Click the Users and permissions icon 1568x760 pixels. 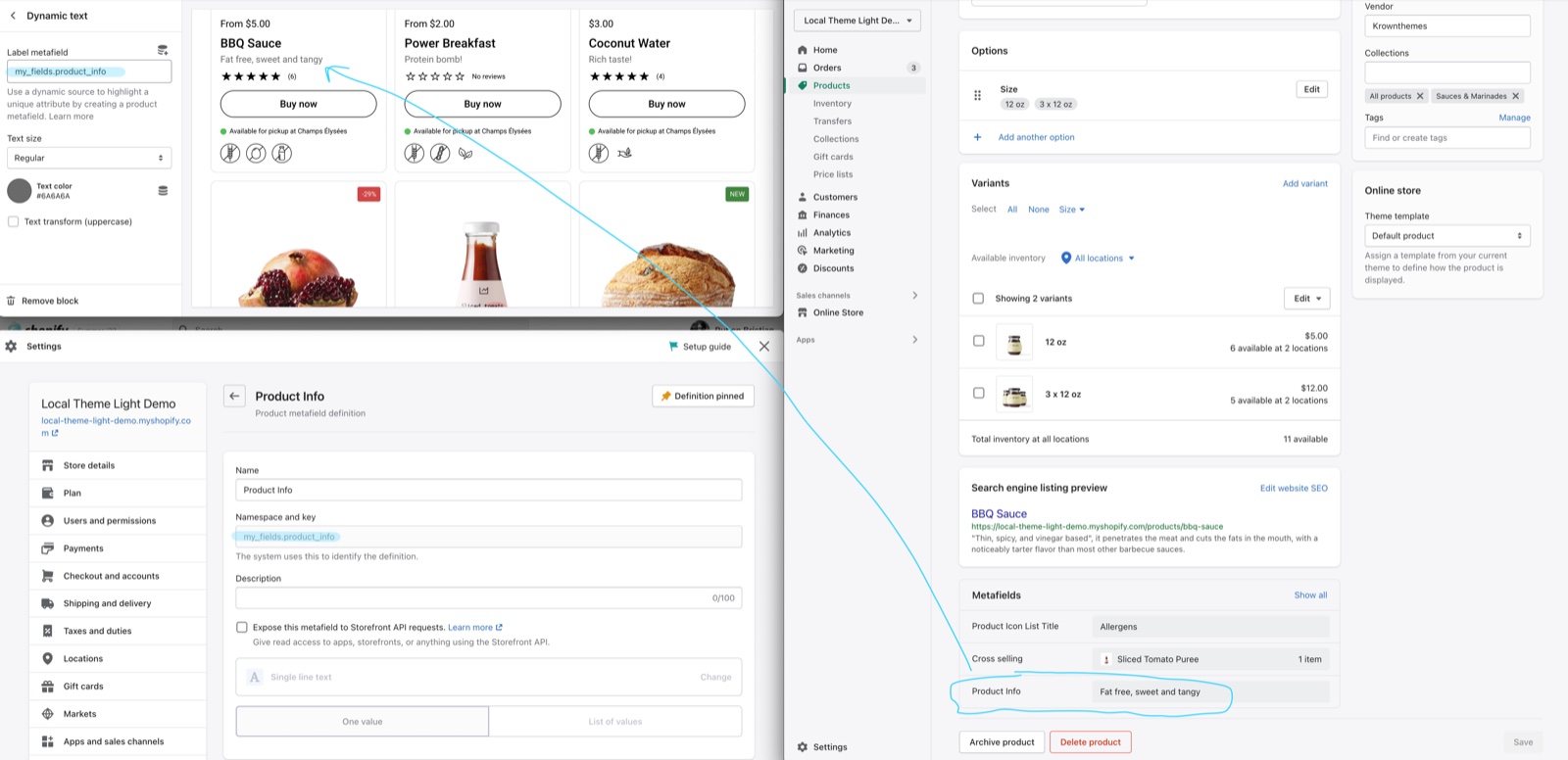[x=47, y=520]
